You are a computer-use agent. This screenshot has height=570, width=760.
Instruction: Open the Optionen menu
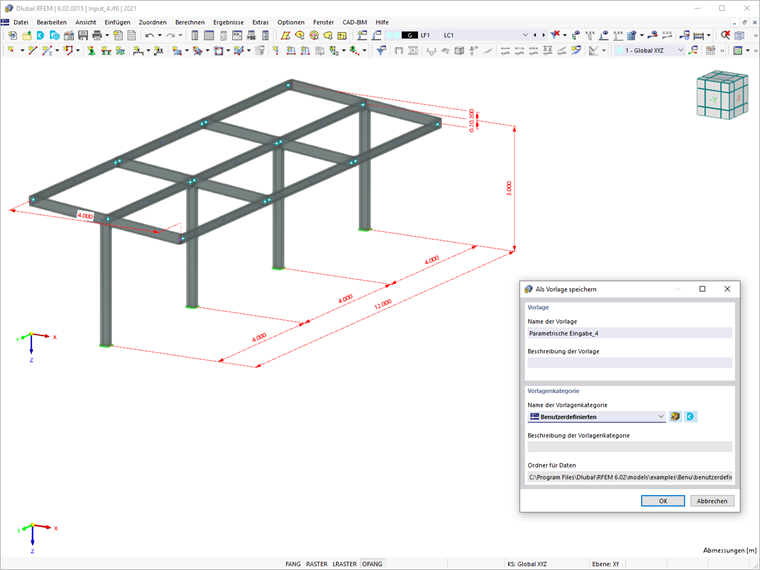pos(291,22)
